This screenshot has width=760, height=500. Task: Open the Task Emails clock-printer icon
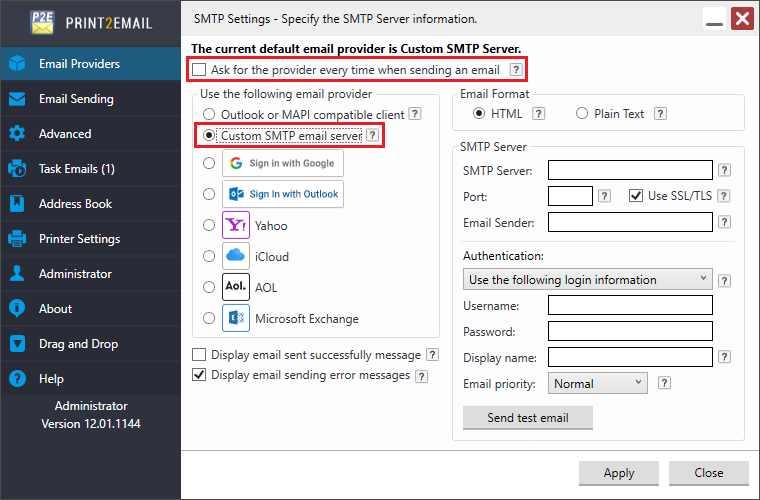click(17, 169)
